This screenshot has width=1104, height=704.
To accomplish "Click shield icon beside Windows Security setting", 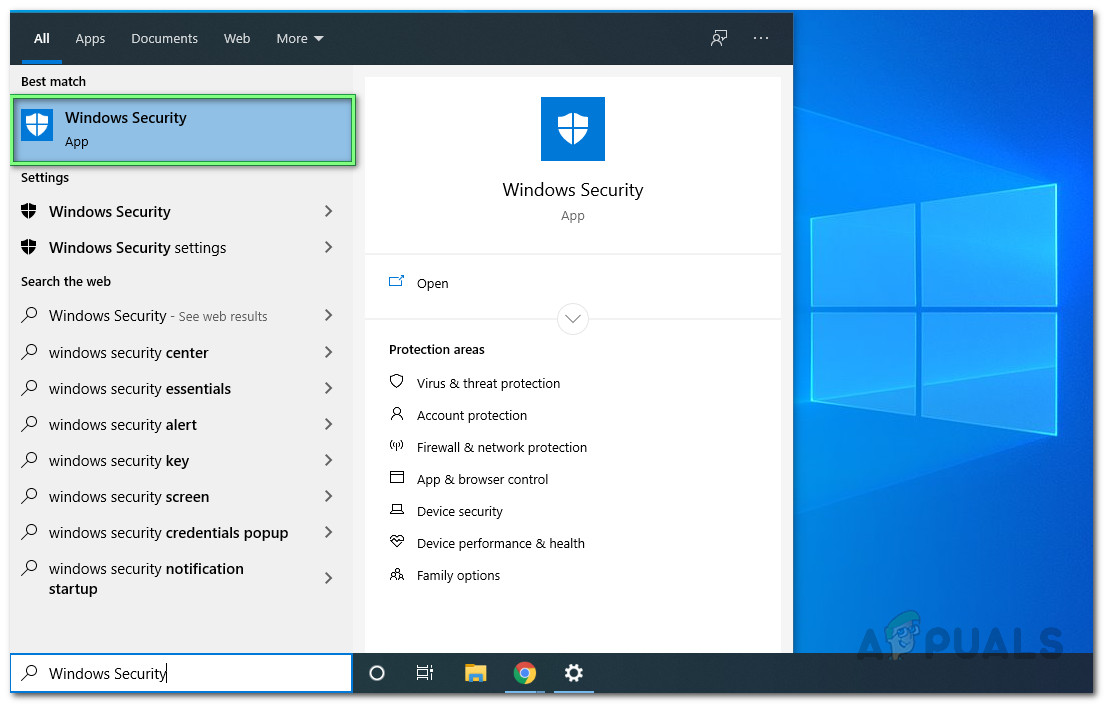I will pyautogui.click(x=29, y=210).
